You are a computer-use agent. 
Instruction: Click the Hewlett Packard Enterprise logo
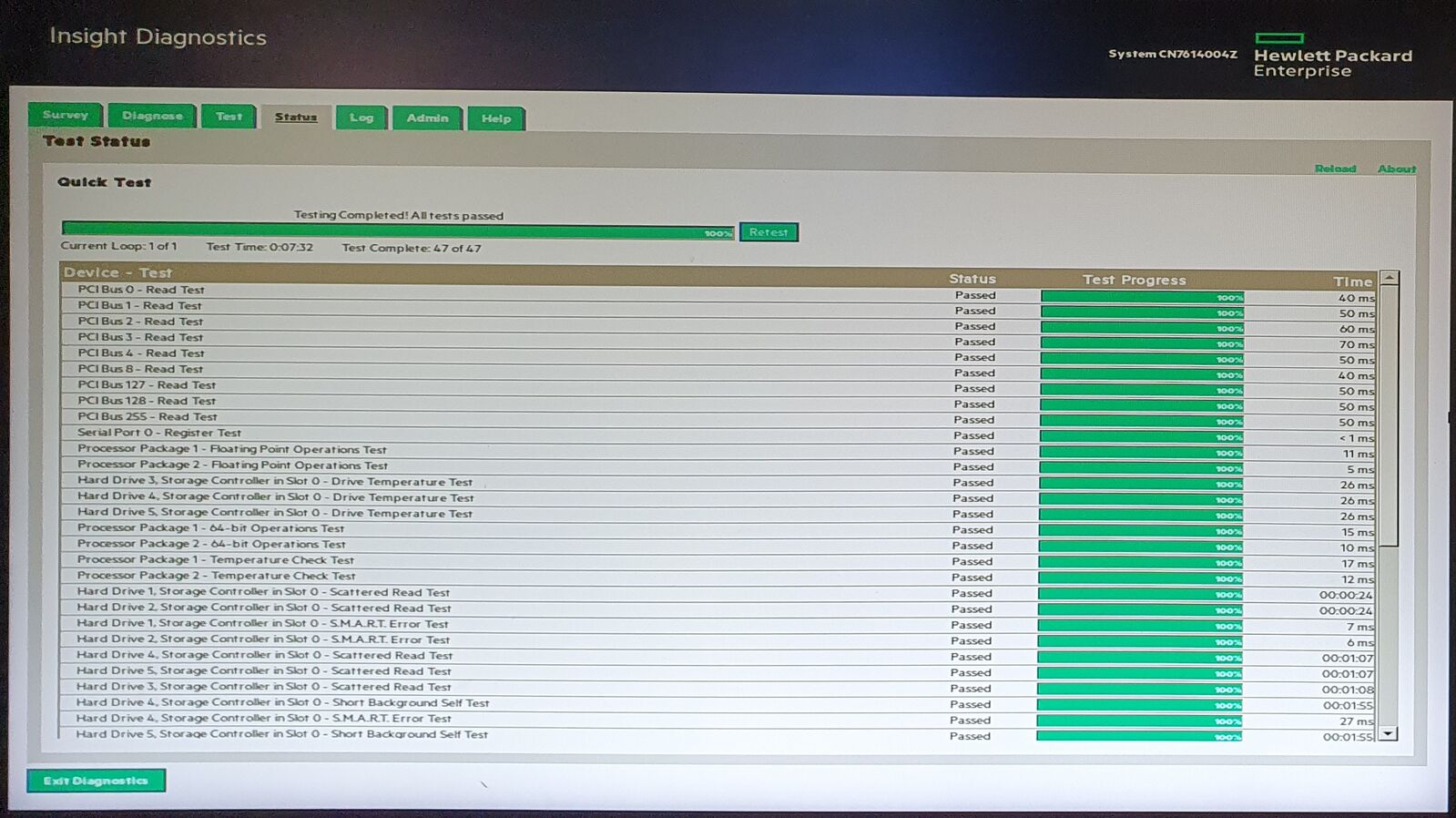[1332, 56]
